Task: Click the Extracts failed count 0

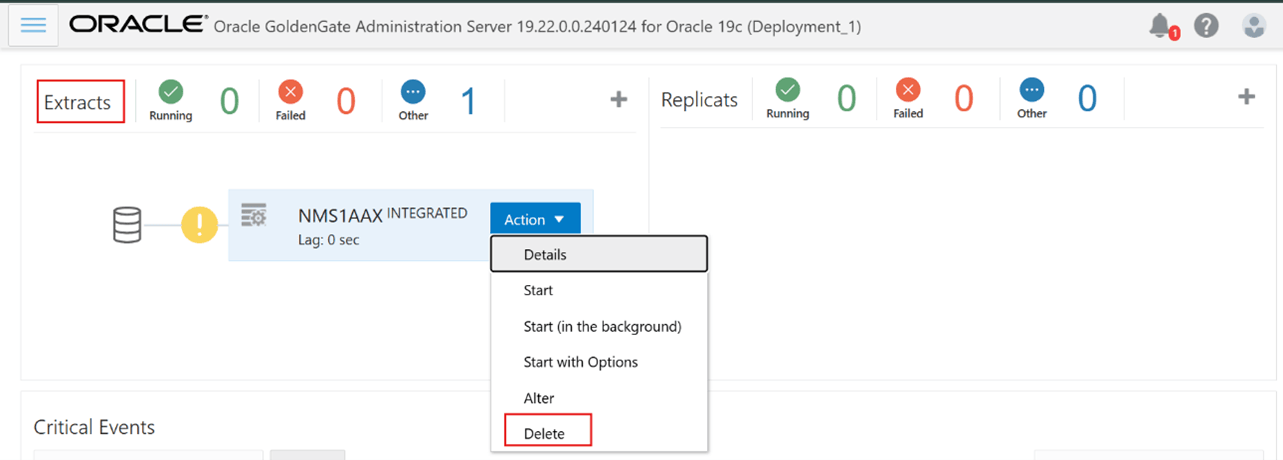Action: [x=345, y=100]
